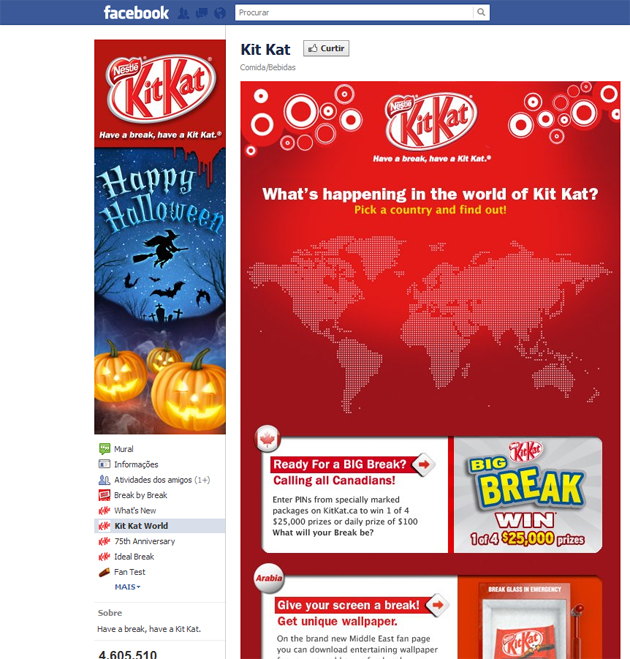The width and height of the screenshot is (630, 659).
Task: Click into the Procurar search field
Action: tap(354, 13)
